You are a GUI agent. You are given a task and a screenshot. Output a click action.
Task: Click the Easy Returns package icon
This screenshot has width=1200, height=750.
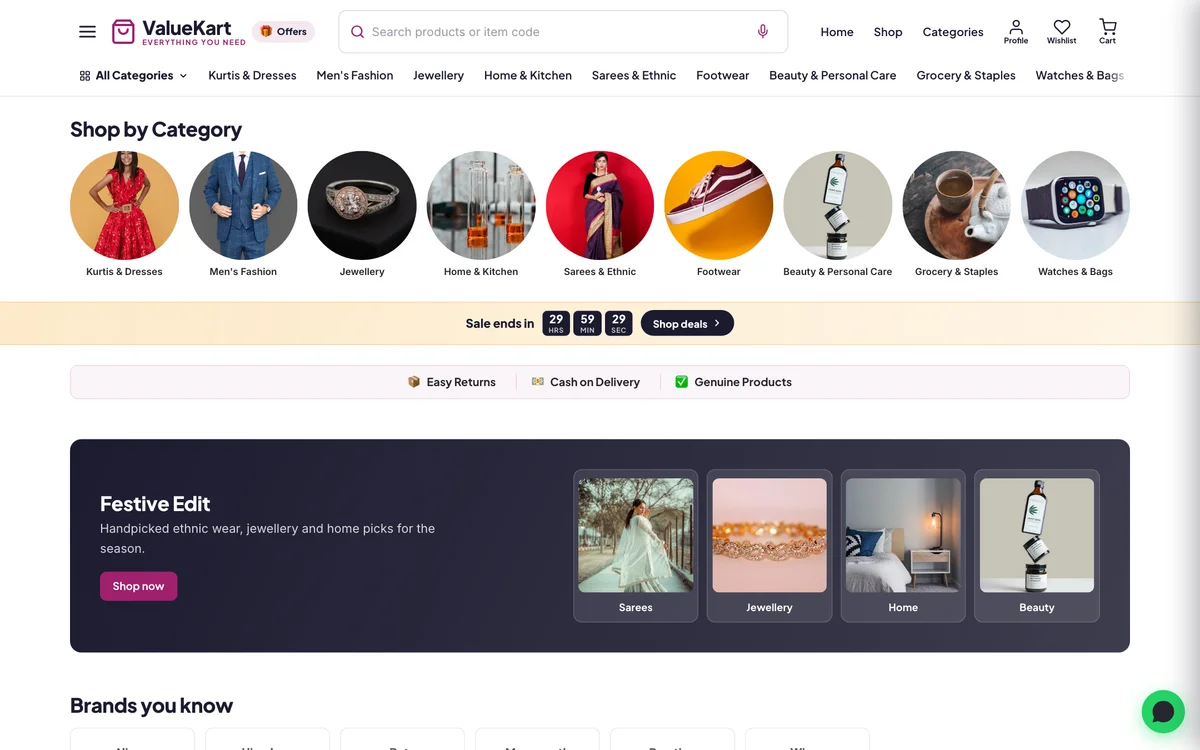coord(414,382)
